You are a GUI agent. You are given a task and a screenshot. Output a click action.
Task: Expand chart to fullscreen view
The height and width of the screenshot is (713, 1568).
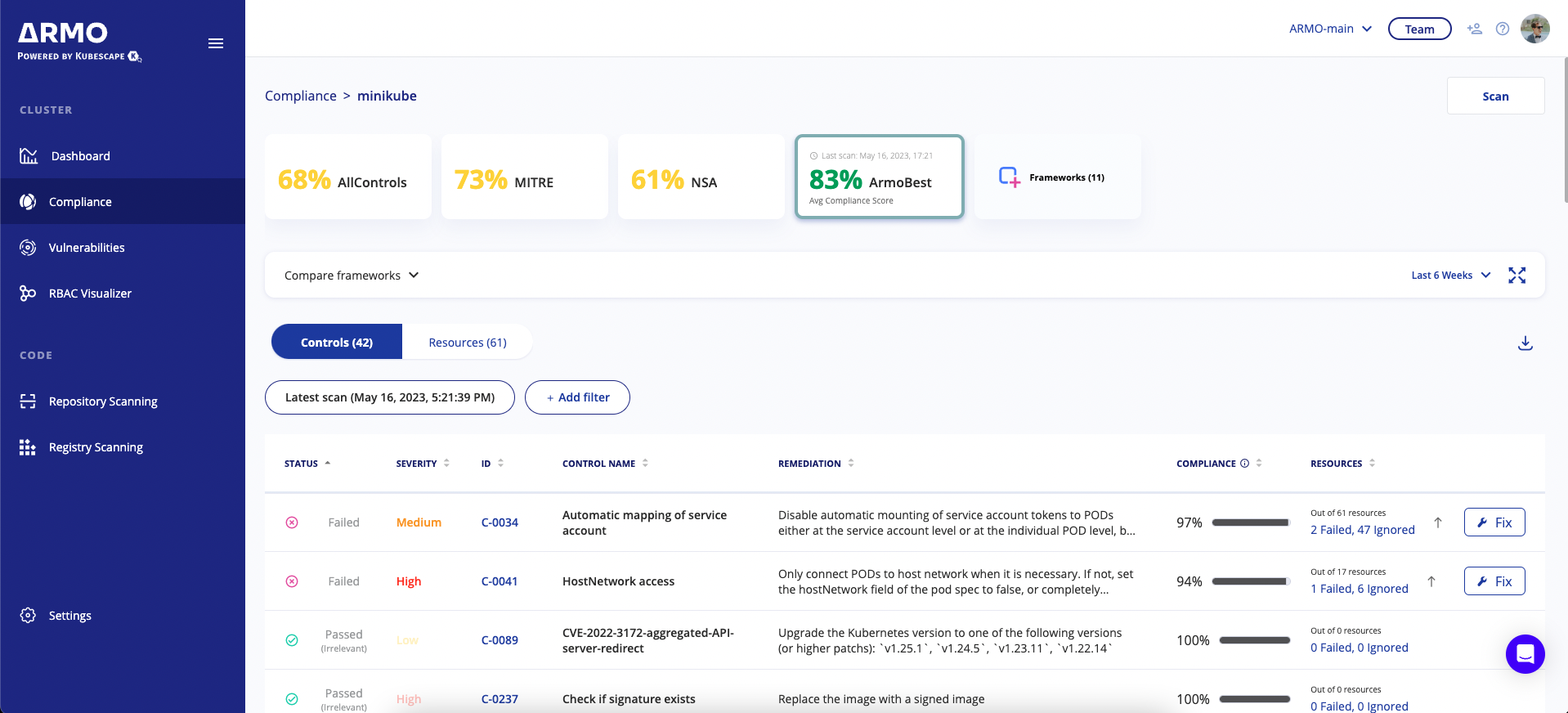coord(1517,276)
